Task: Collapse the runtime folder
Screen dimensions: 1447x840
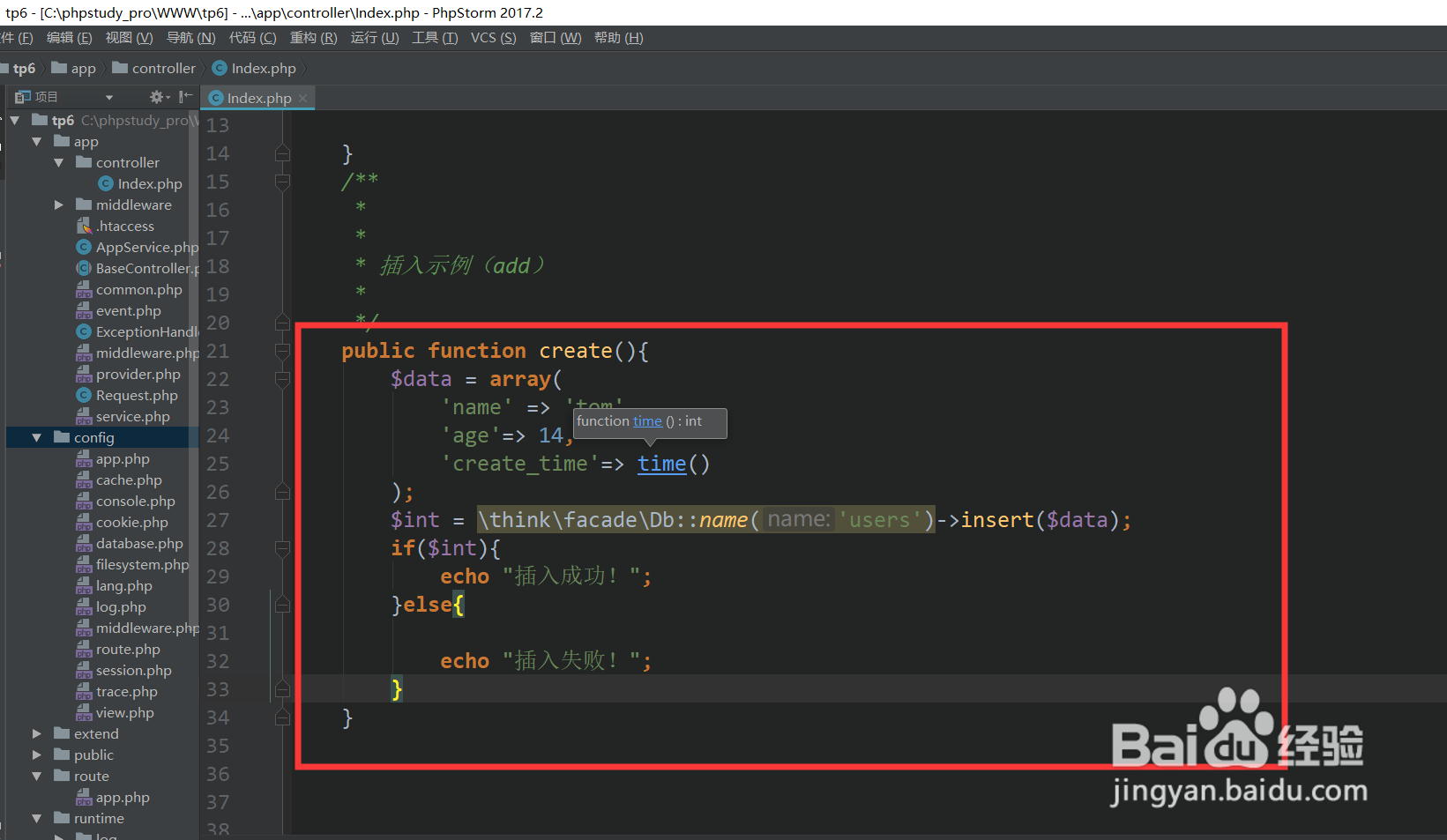Action: pos(36,818)
